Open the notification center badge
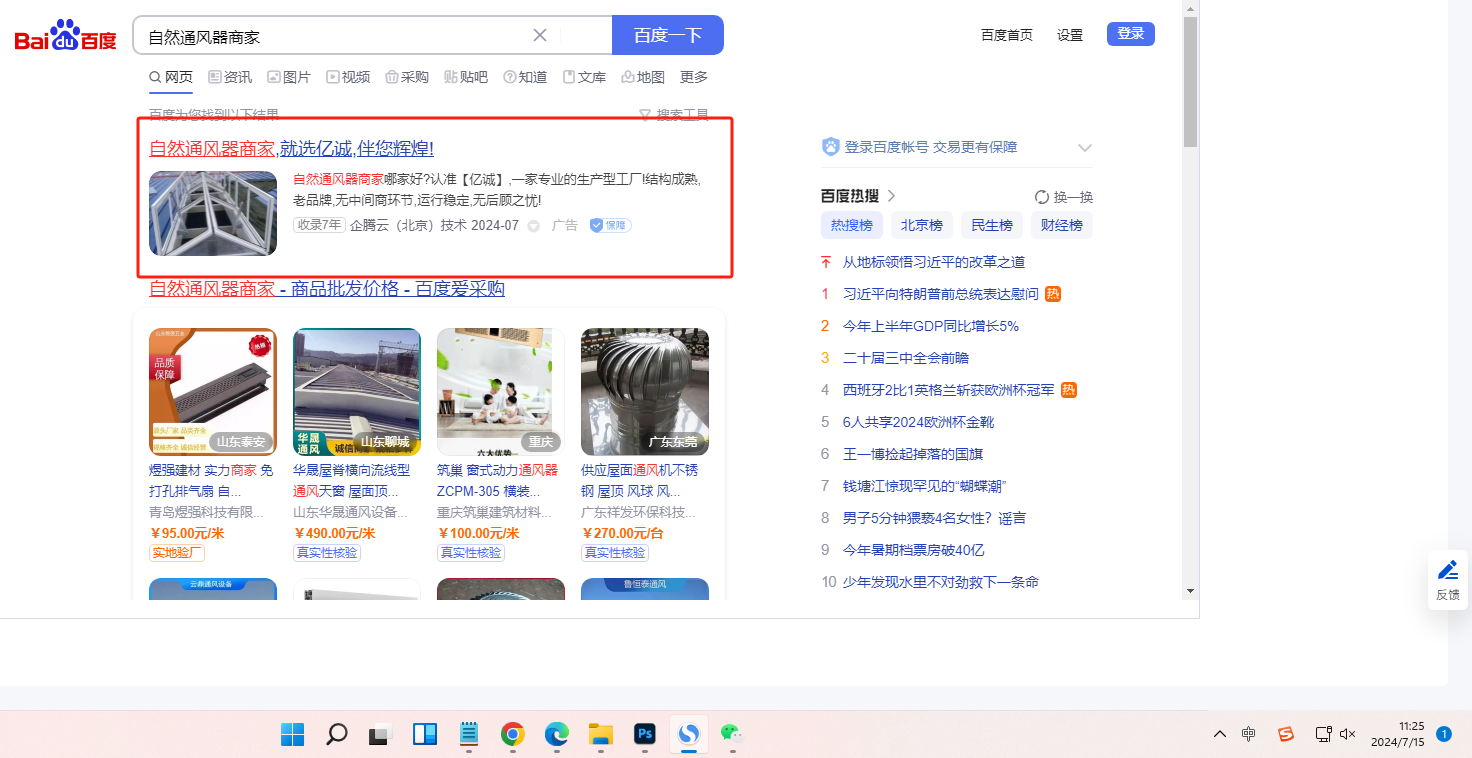 1444,734
